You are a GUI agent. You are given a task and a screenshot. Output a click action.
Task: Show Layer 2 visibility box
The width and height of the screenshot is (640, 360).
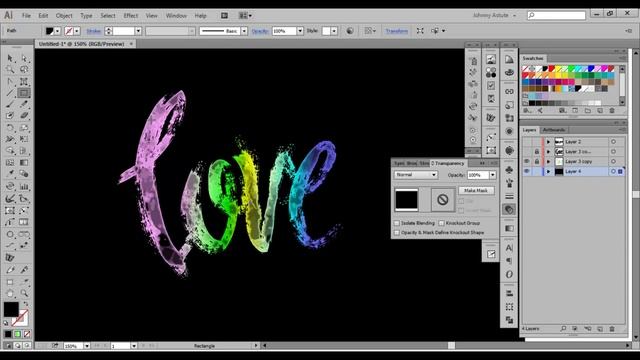click(527, 142)
